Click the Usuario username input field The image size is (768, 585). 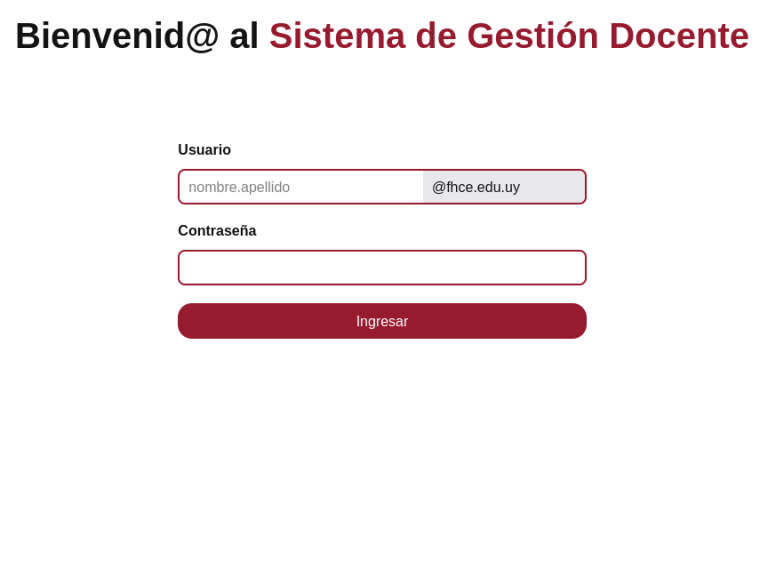tap(301, 187)
